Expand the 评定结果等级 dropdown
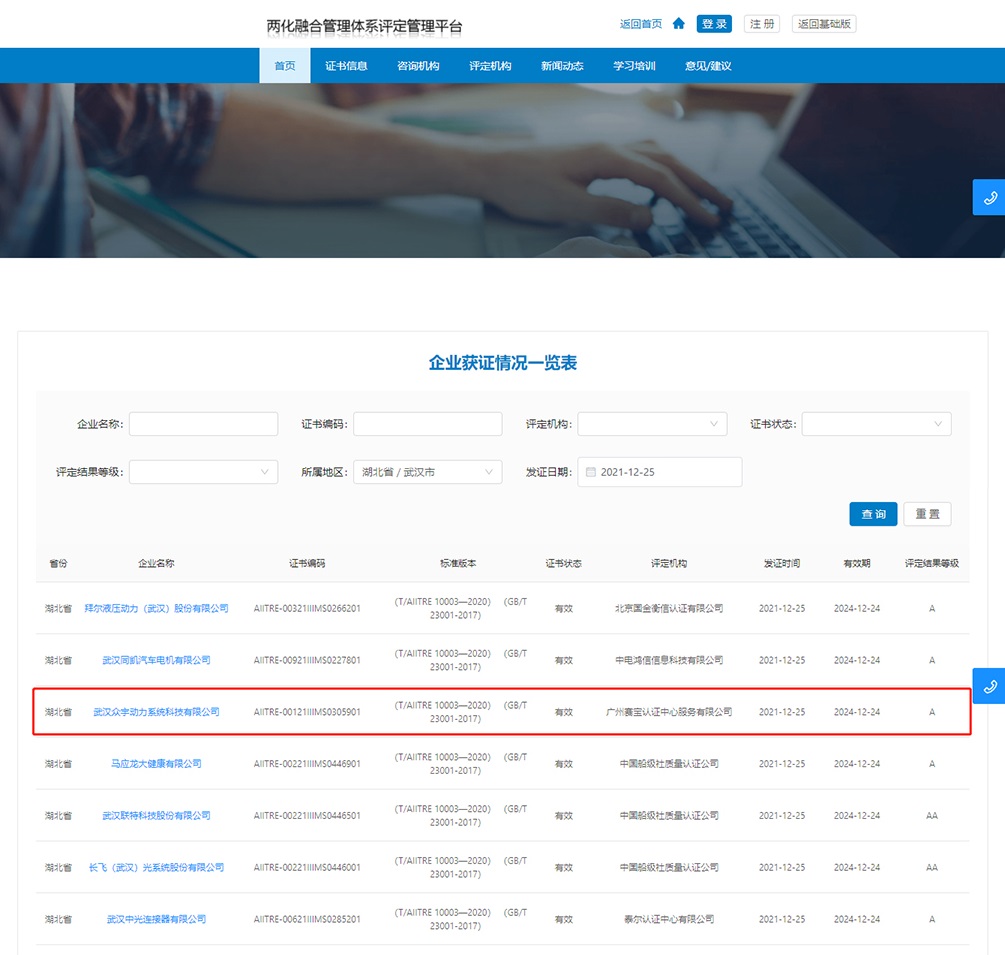This screenshot has height=955, width=1005. click(x=203, y=472)
